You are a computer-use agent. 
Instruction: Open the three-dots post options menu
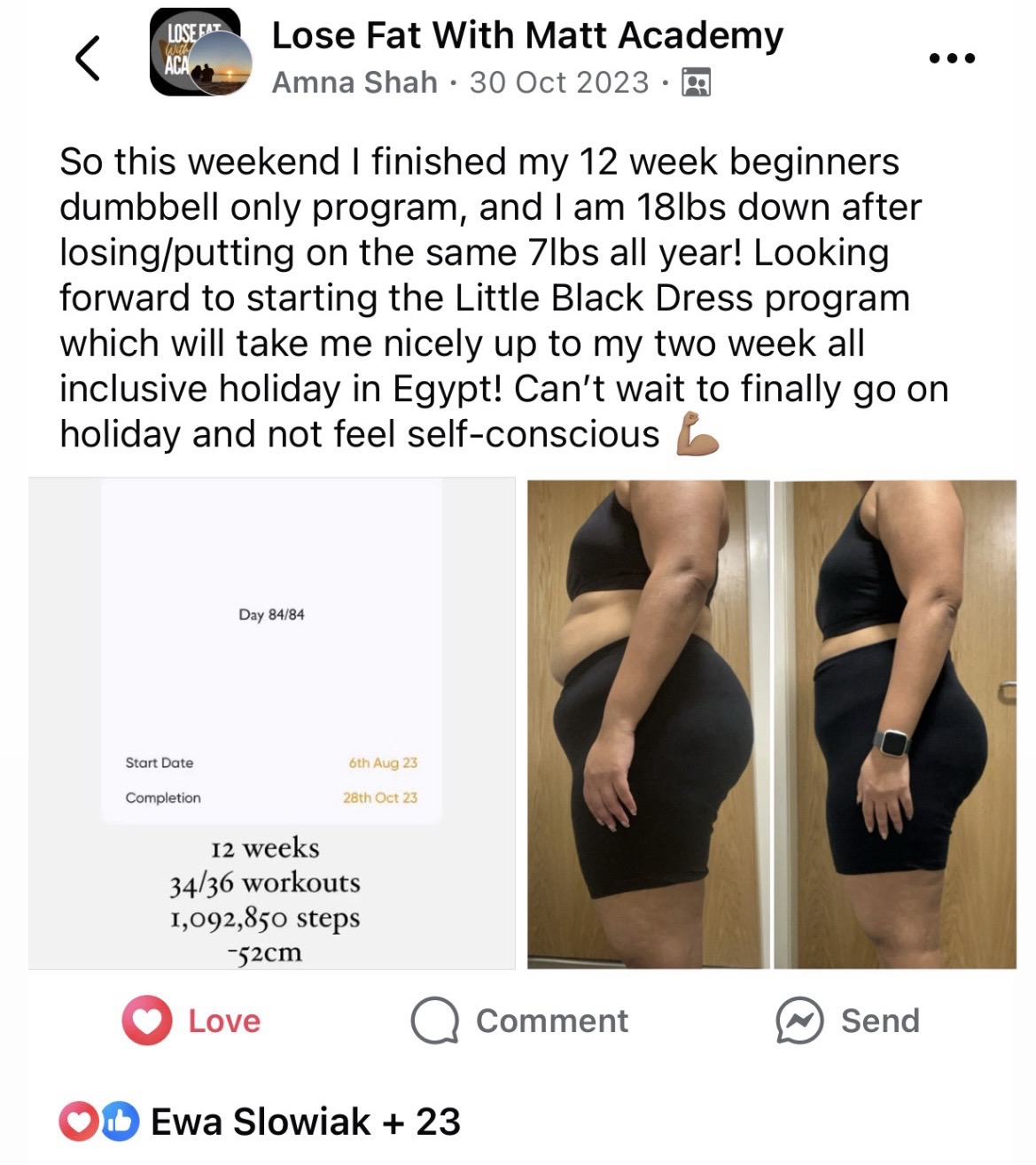pyautogui.click(x=952, y=58)
